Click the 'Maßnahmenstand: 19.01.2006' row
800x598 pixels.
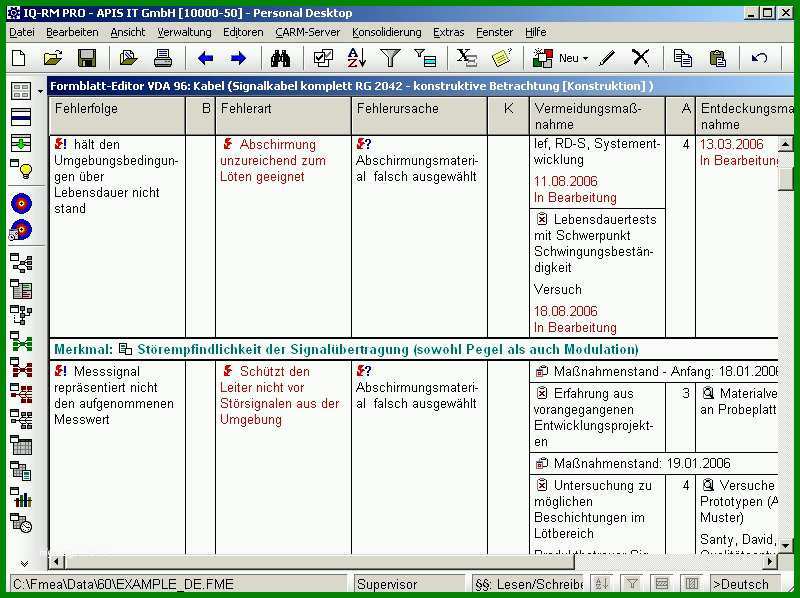pyautogui.click(x=654, y=463)
